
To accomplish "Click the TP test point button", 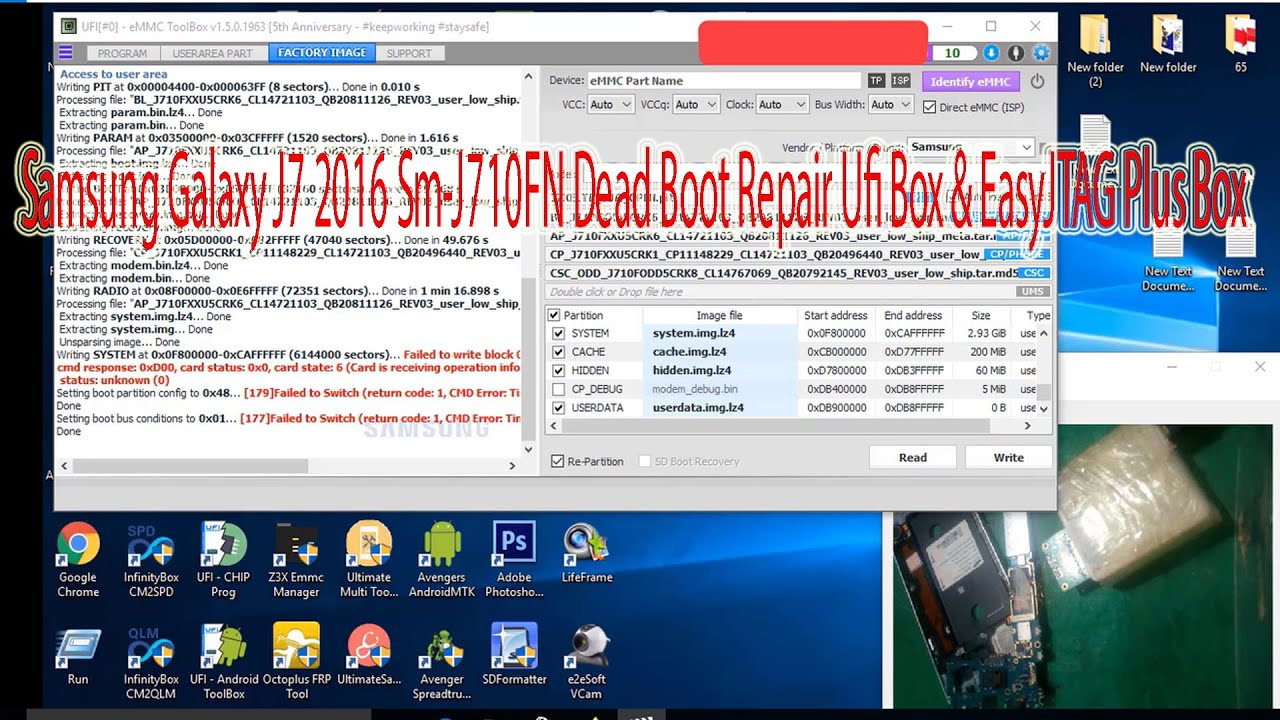I will pyautogui.click(x=876, y=81).
